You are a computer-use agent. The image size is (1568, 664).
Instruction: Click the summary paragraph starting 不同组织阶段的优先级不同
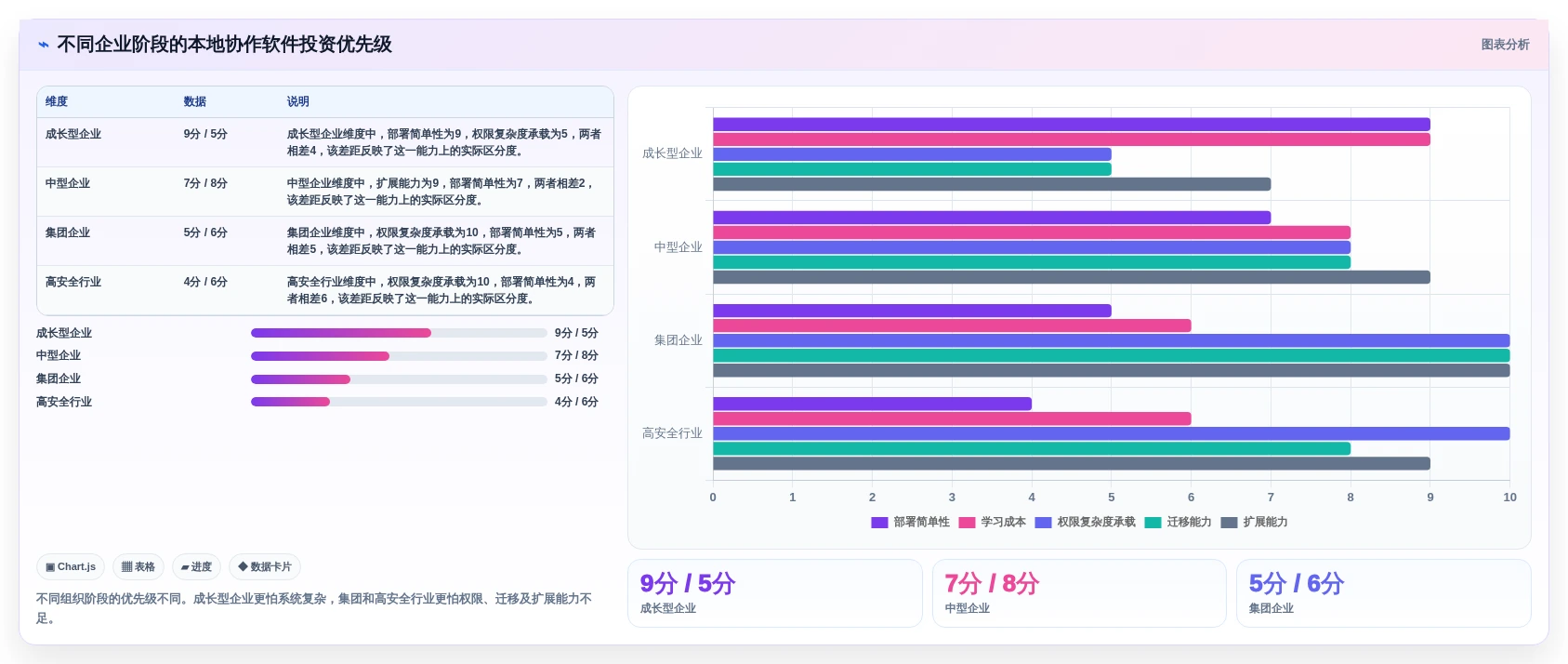click(314, 608)
